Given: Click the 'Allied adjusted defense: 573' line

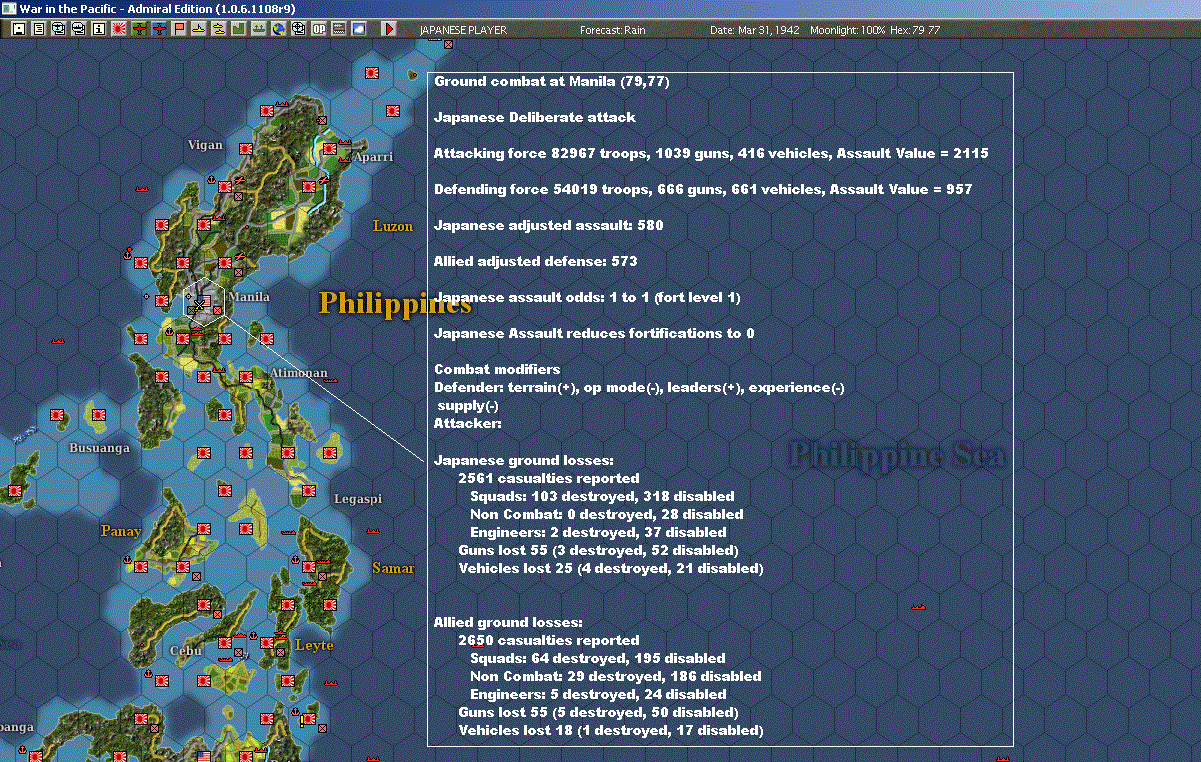Looking at the screenshot, I should 536,262.
